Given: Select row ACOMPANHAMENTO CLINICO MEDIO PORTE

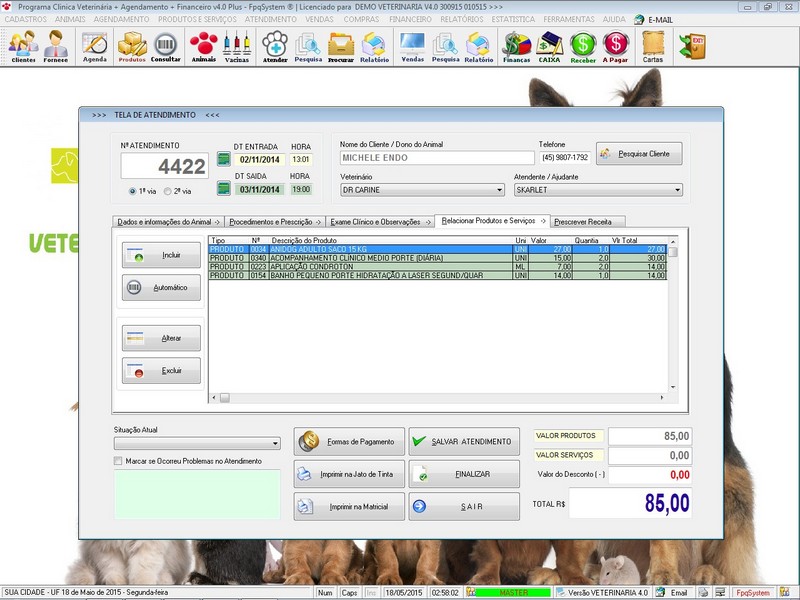Looking at the screenshot, I should tap(438, 258).
